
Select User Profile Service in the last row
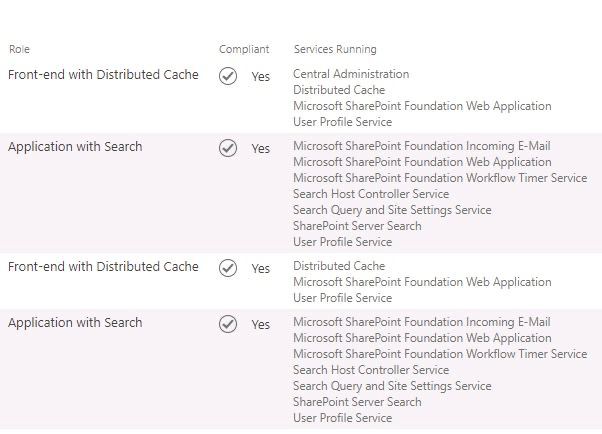342,417
